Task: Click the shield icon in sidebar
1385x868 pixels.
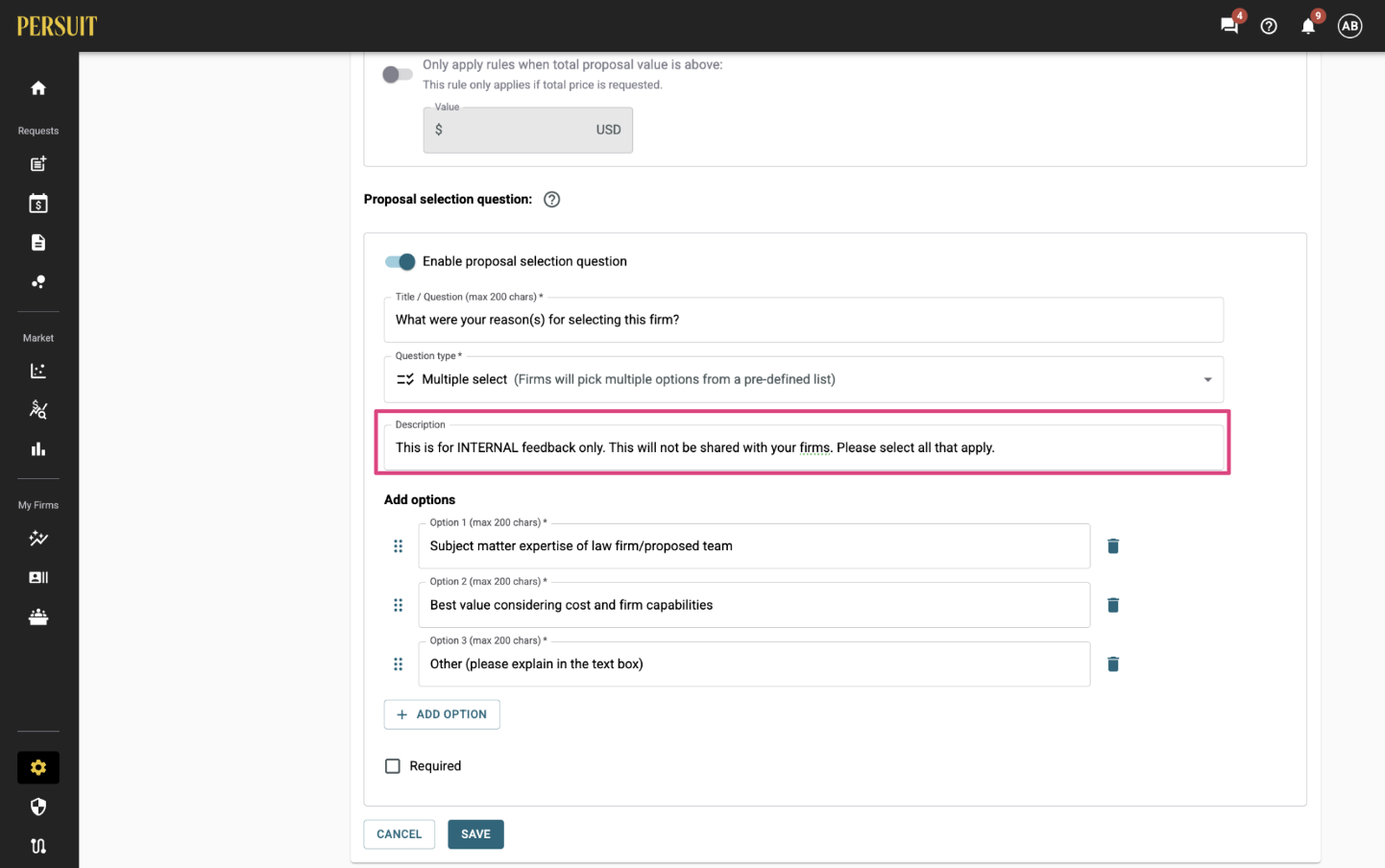Action: [38, 808]
